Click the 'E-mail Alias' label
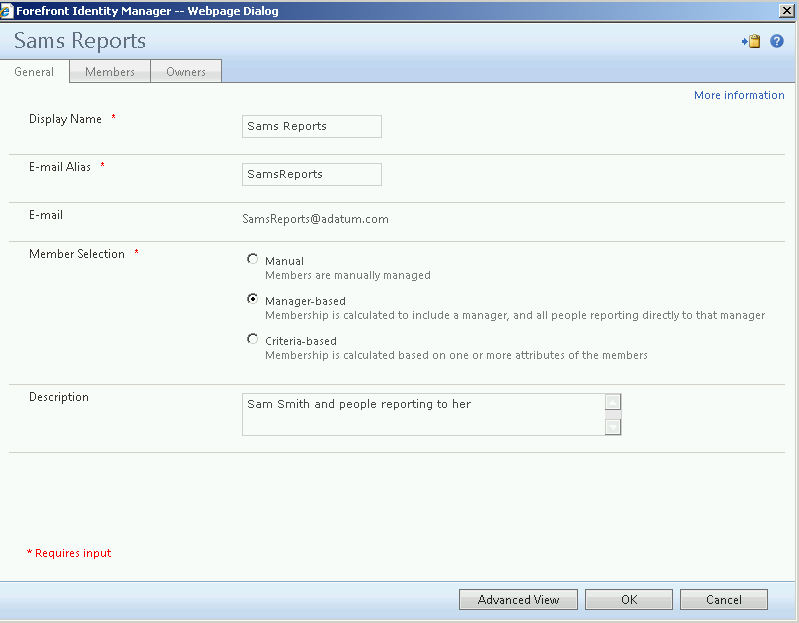This screenshot has height=623, width=799. pyautogui.click(x=60, y=167)
